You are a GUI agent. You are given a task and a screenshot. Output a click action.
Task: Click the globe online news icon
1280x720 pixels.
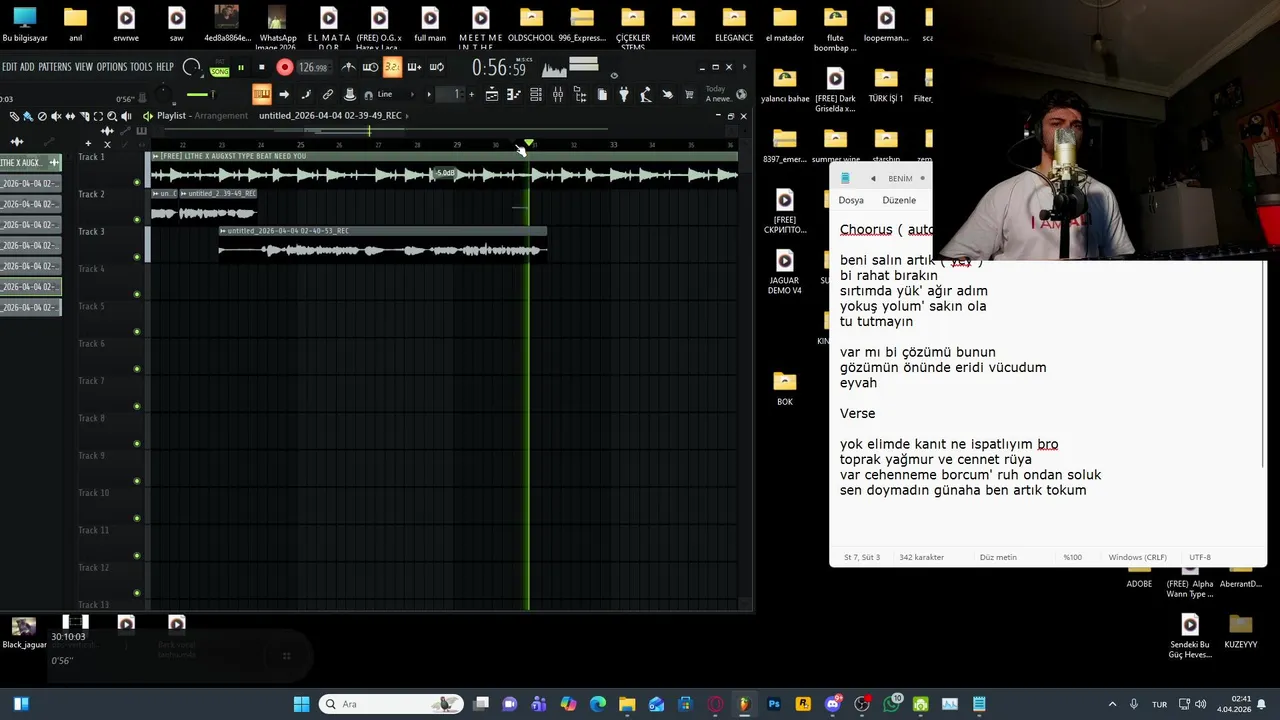[x=741, y=95]
